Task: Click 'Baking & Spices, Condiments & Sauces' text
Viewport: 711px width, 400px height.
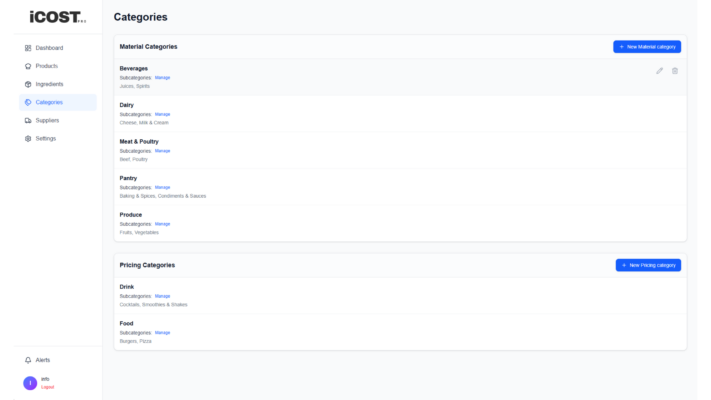Action: pyautogui.click(x=163, y=196)
